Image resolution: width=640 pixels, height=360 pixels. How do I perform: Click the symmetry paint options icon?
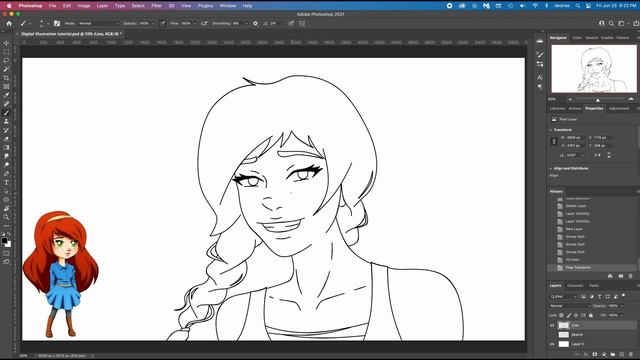click(x=302, y=23)
